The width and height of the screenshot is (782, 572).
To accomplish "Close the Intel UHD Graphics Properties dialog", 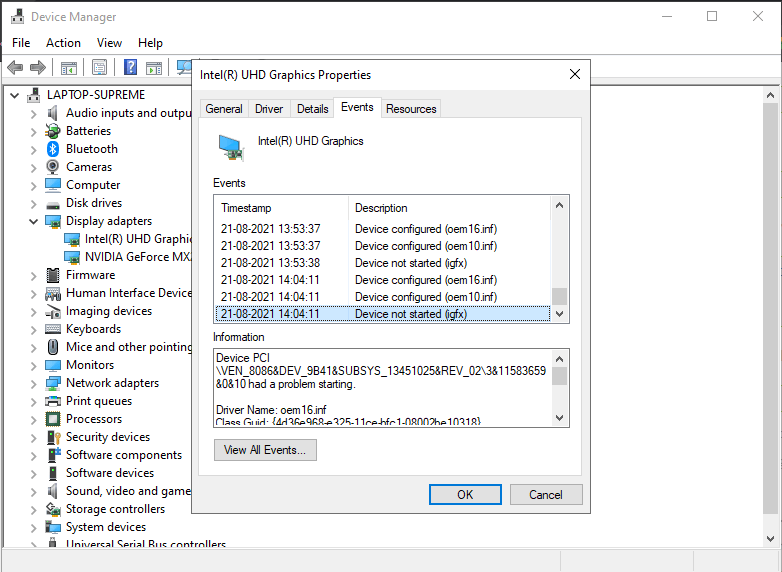I will tap(575, 74).
